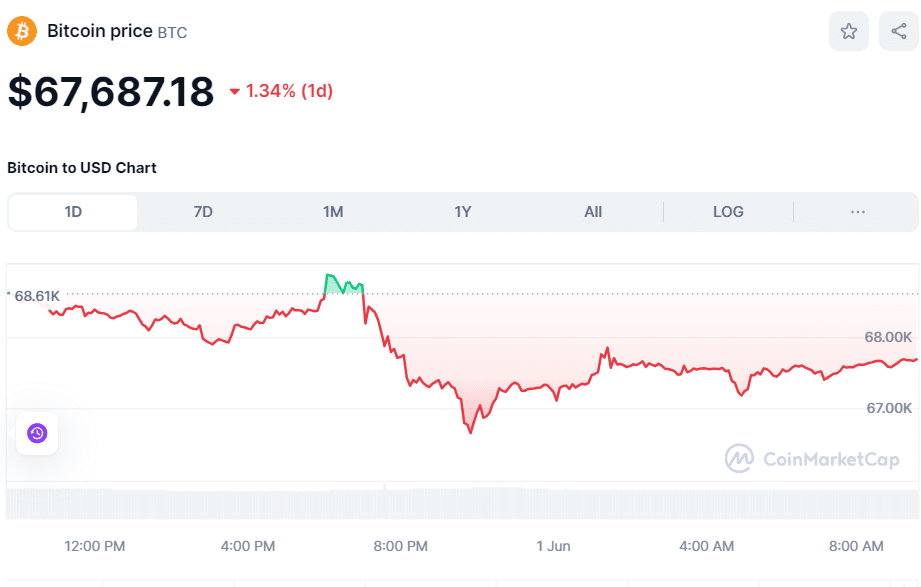The width and height of the screenshot is (921, 587).
Task: Click the share icon's top-right button group
Action: tap(897, 31)
